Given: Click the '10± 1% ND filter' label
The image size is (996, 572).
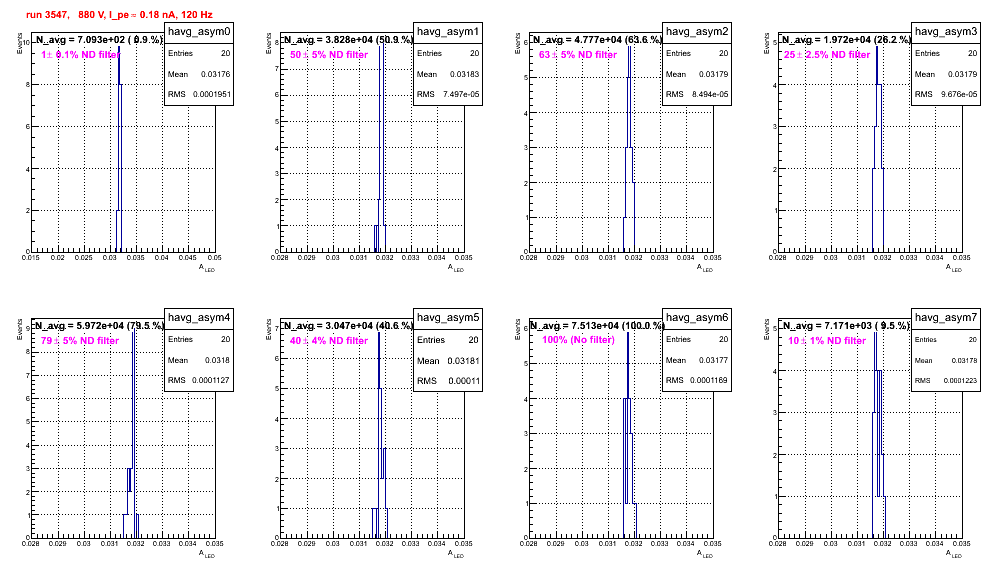Looking at the screenshot, I should (x=827, y=341).
